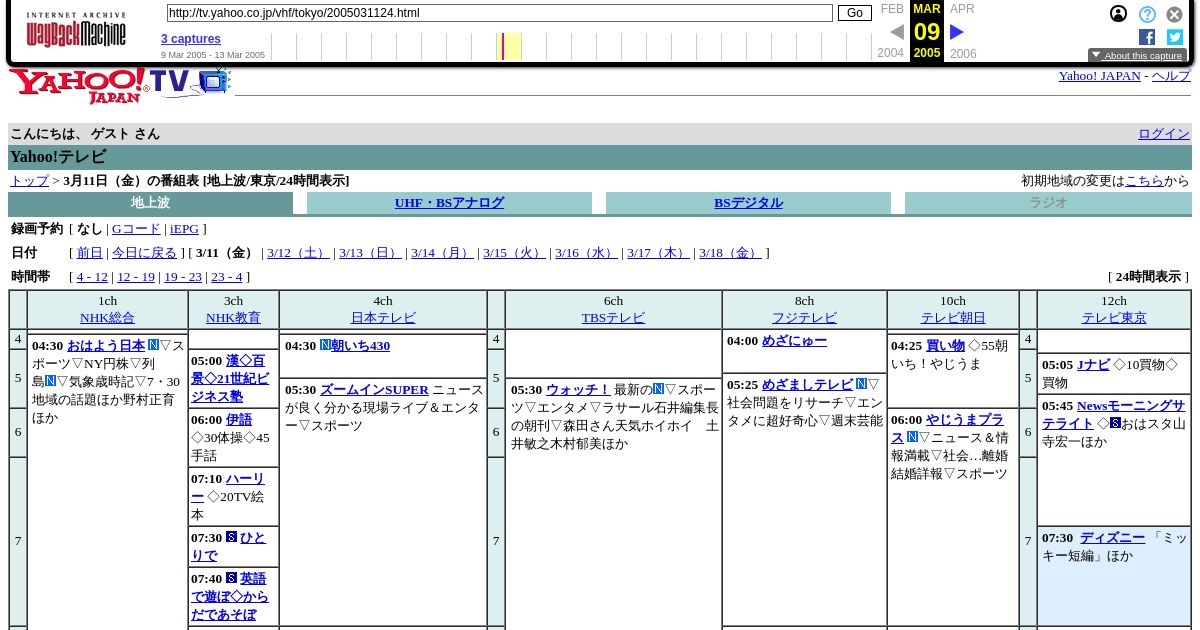Go to previous capture arrow
Viewport: 1200px width, 630px height.
pyautogui.click(x=897, y=32)
